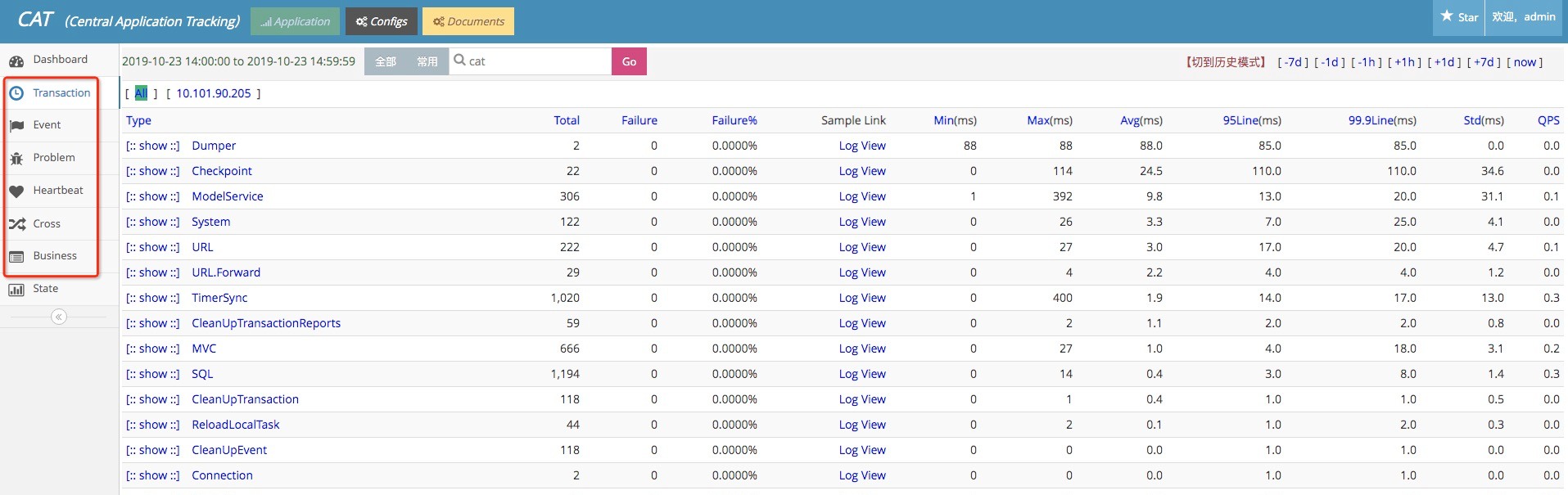1568x495 pixels.
Task: Sort by the QPS column header
Action: (1548, 120)
